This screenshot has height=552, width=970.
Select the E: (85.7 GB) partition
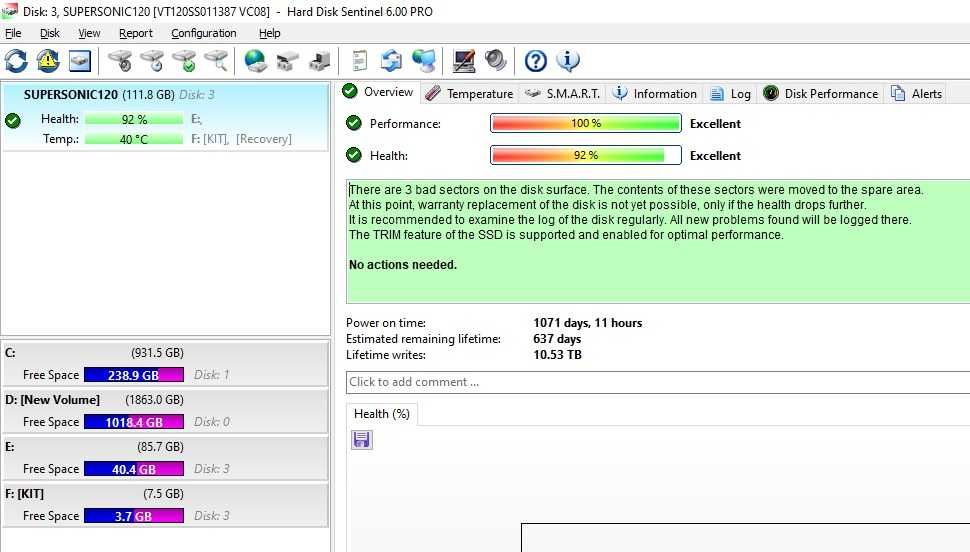point(165,458)
